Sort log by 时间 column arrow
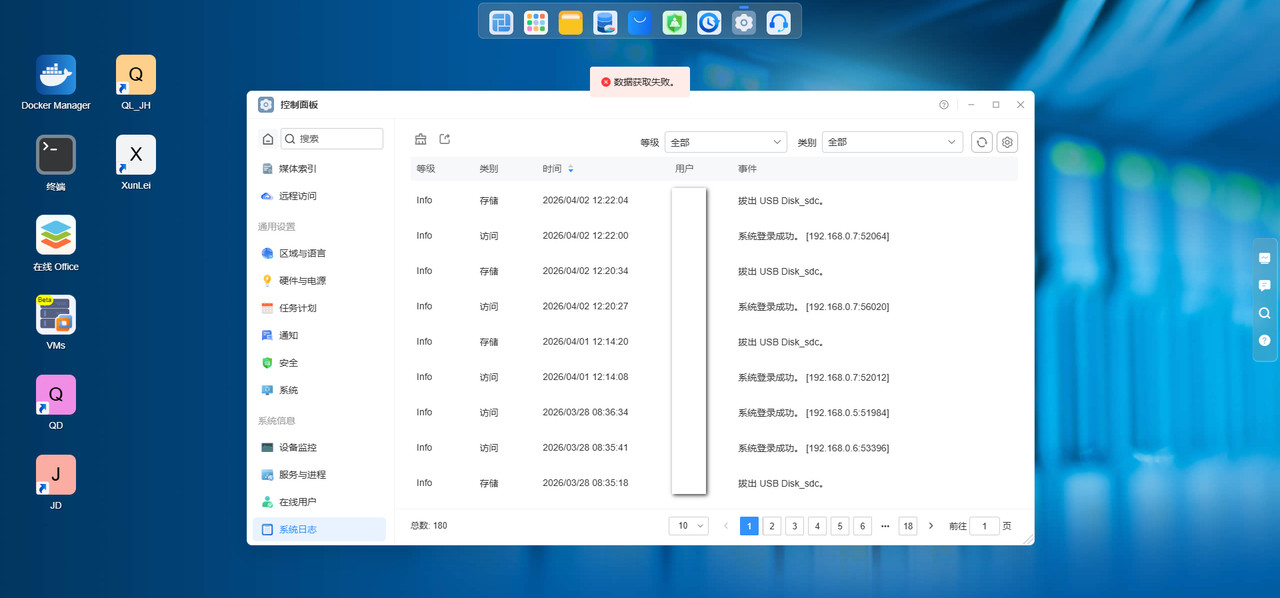Viewport: 1280px width, 598px height. point(571,169)
